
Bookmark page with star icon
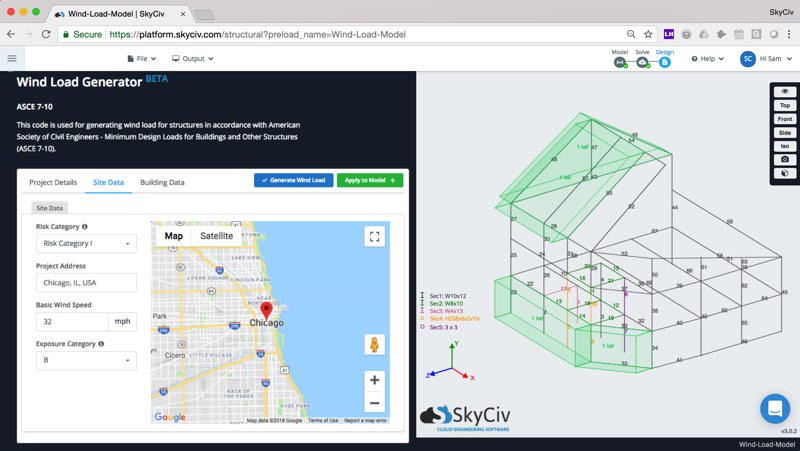point(648,34)
